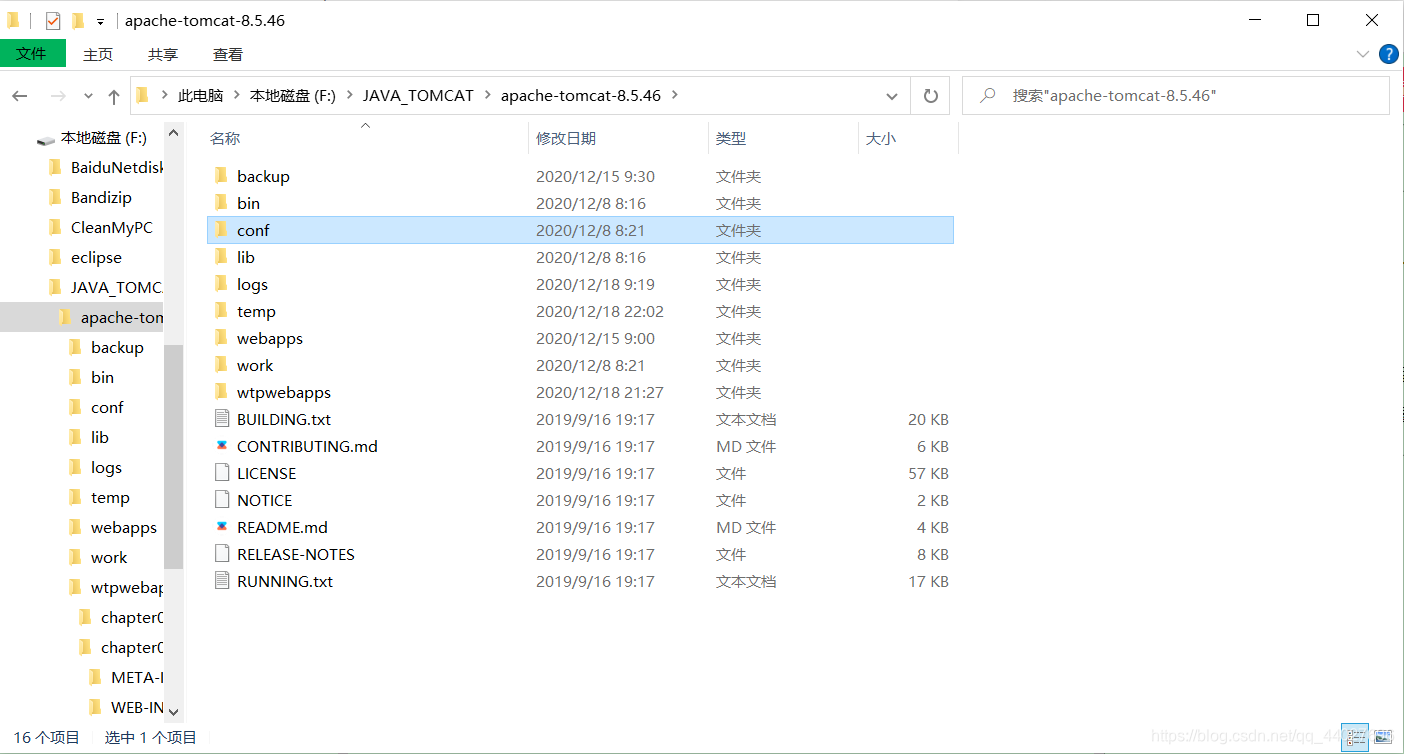Viewport: 1404px width, 754px height.
Task: Open the 查看 ribbon tab
Action: [x=228, y=55]
